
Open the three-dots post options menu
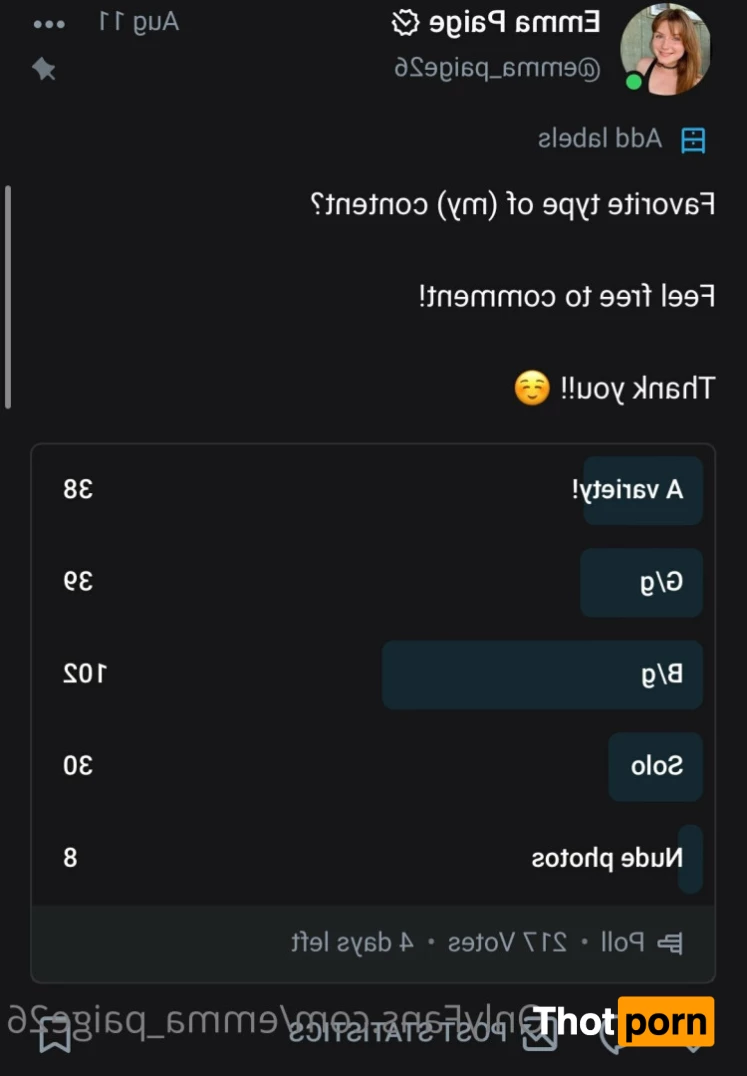point(50,24)
